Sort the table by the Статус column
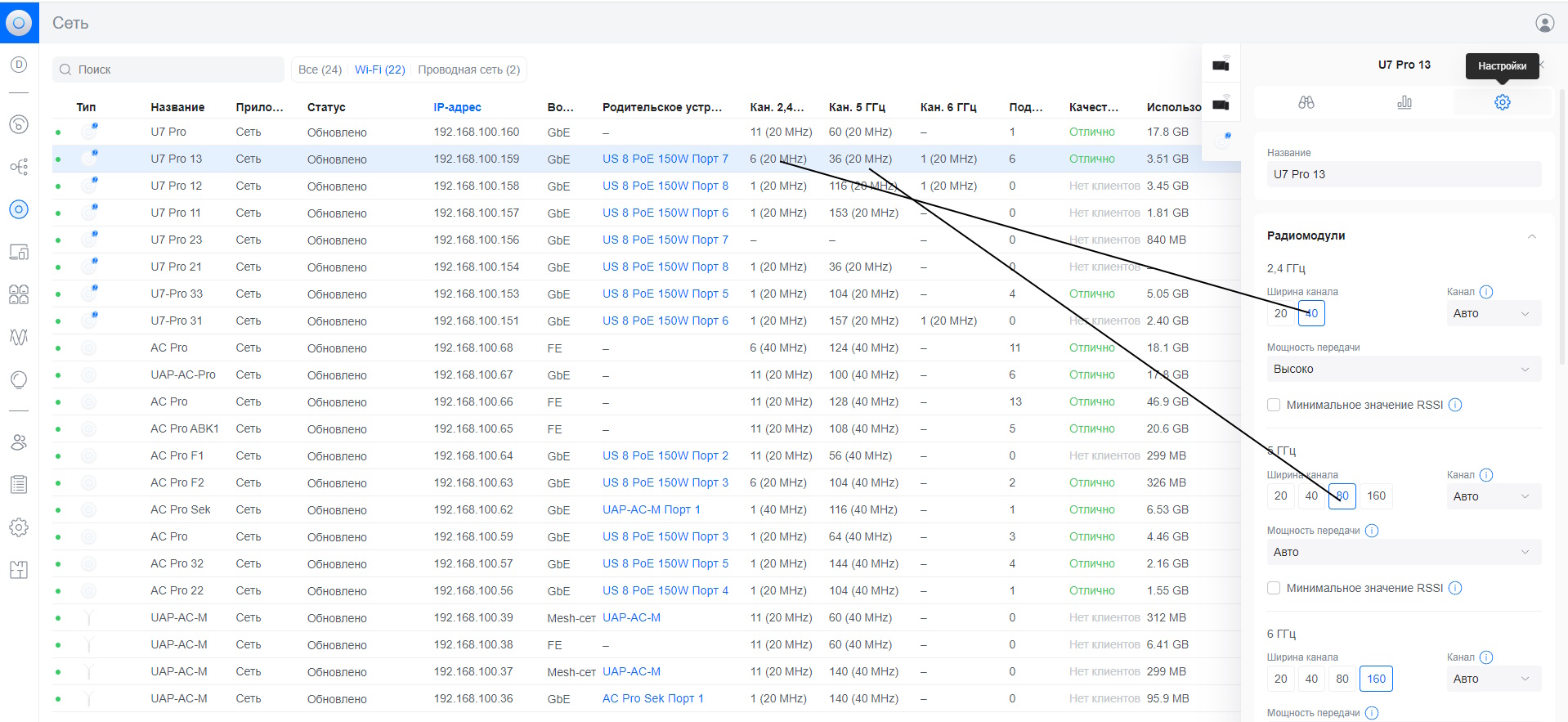This screenshot has height=722, width=1568. pyautogui.click(x=326, y=107)
